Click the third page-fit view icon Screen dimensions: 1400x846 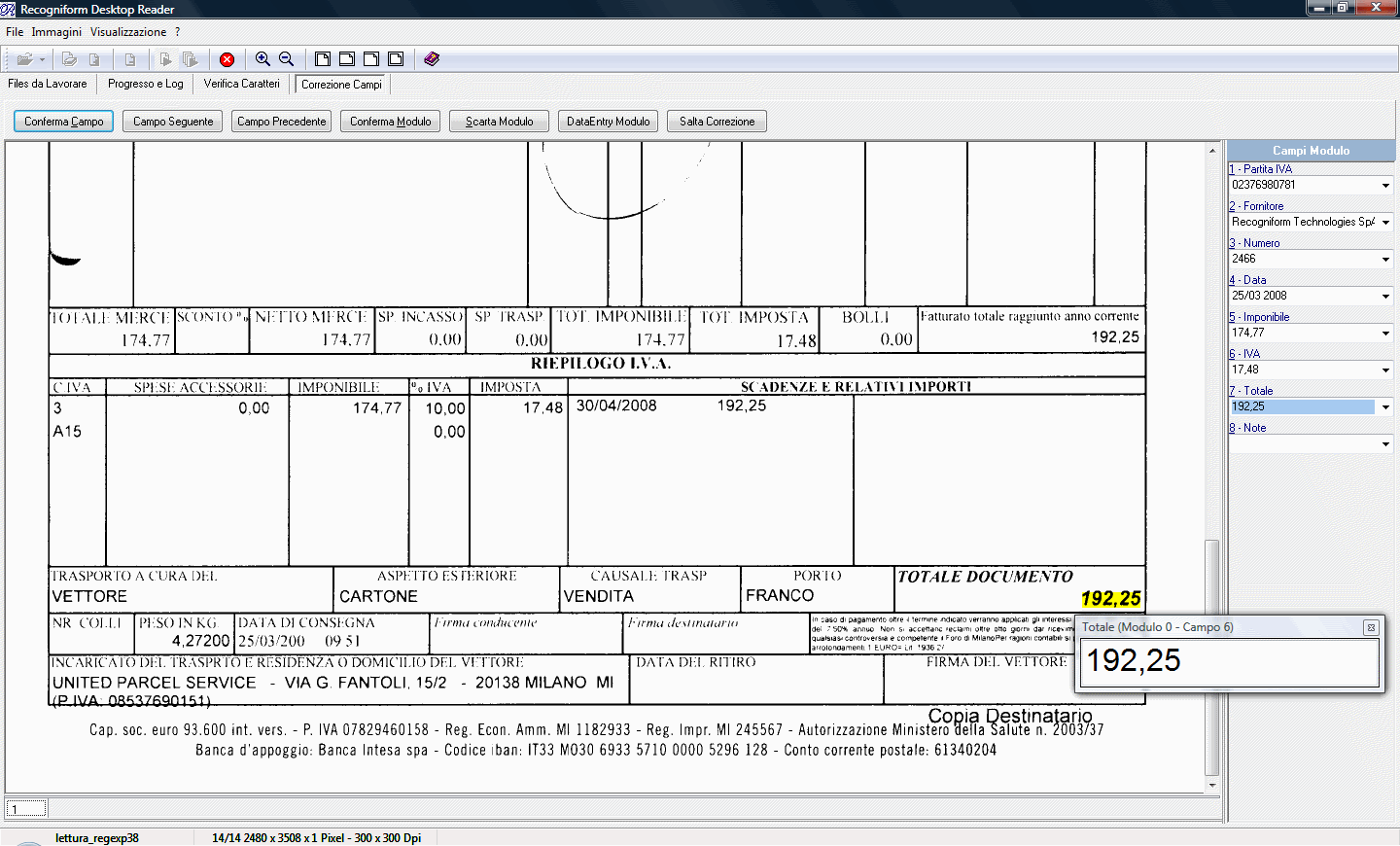tap(371, 59)
